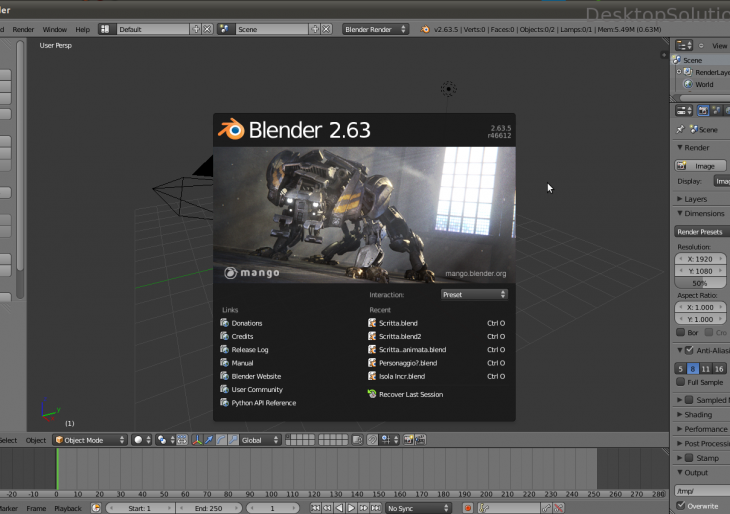Open the Window menu

(x=55, y=30)
